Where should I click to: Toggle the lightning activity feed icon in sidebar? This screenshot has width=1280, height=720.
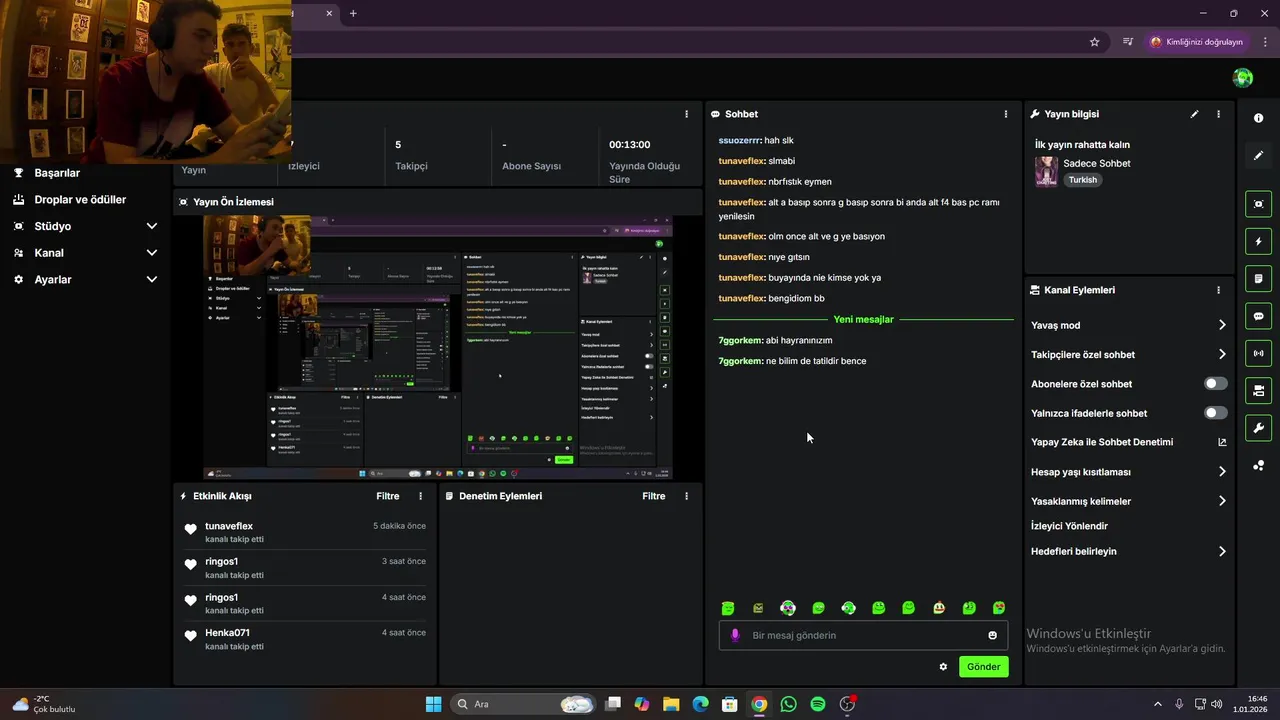1258,241
